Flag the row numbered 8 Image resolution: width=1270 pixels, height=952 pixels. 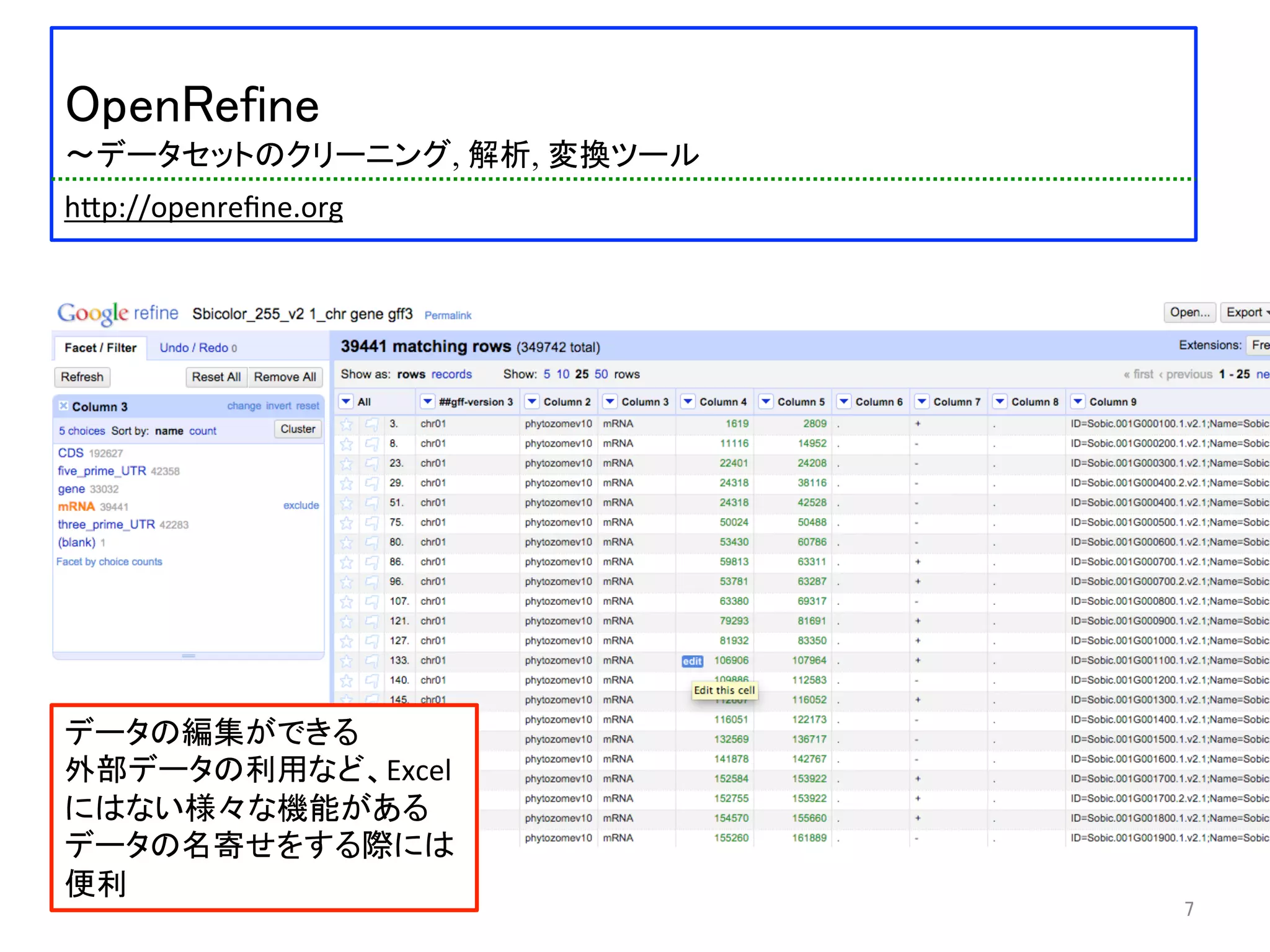371,444
